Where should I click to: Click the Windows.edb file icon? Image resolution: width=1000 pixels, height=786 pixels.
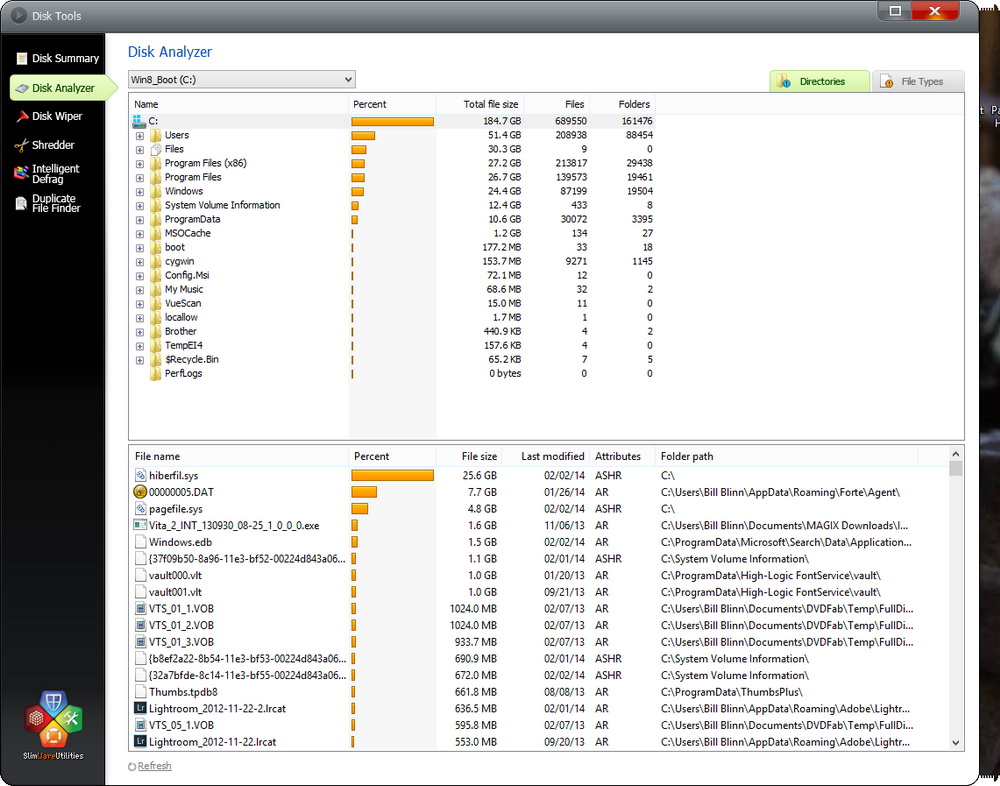pos(140,542)
